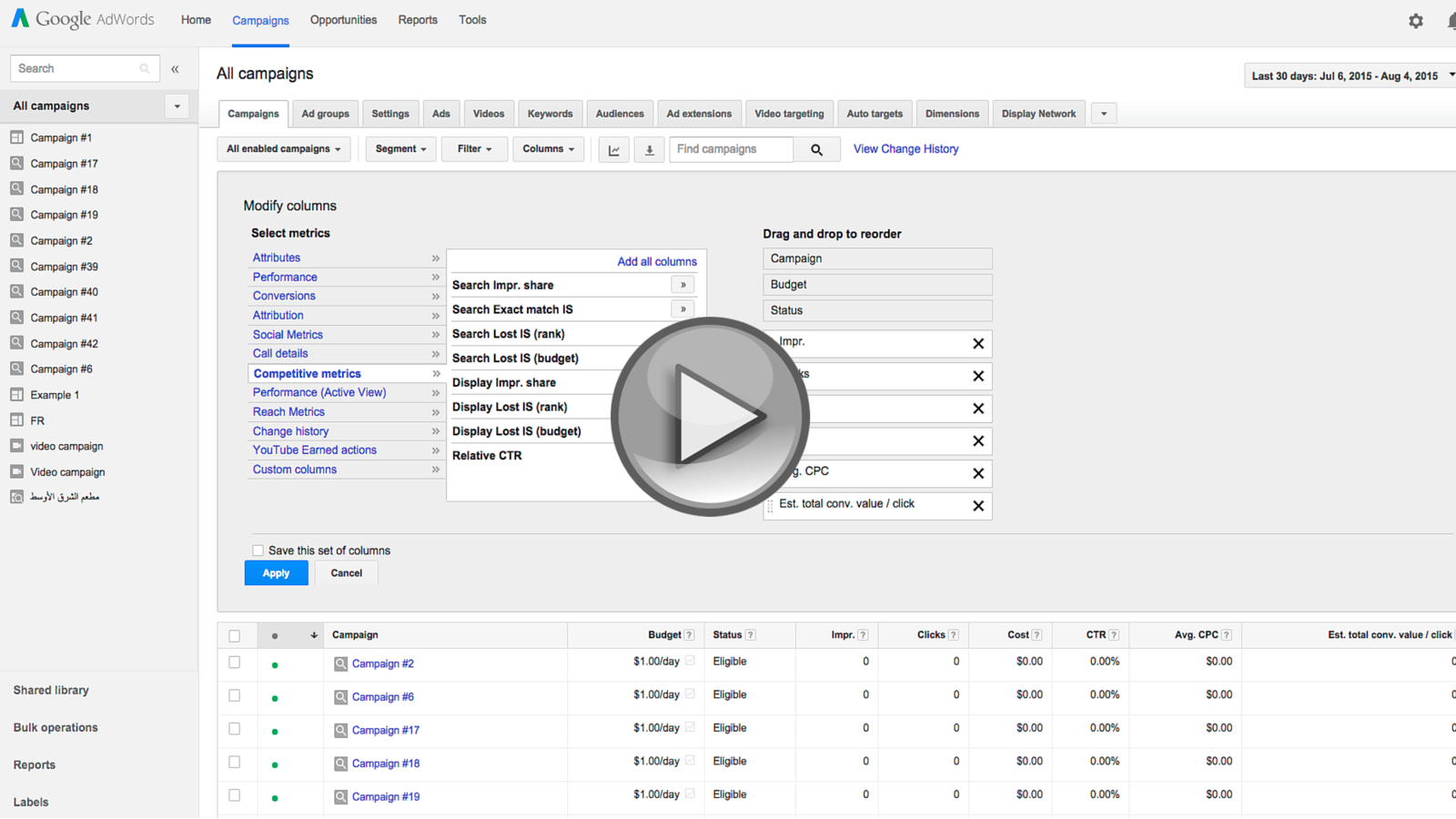Click Add all columns link
This screenshot has width=1456, height=819.
[657, 261]
